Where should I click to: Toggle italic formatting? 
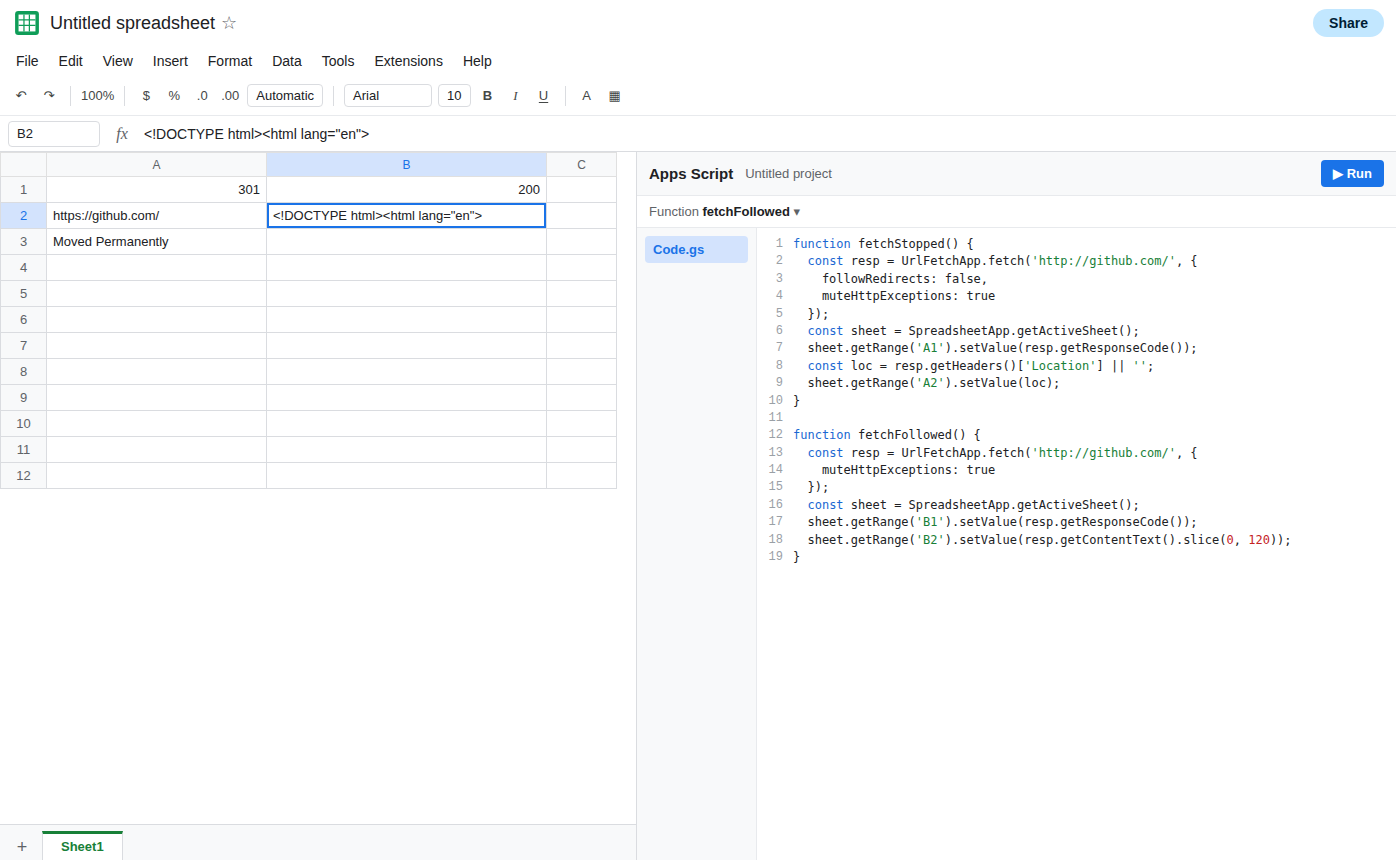516,96
